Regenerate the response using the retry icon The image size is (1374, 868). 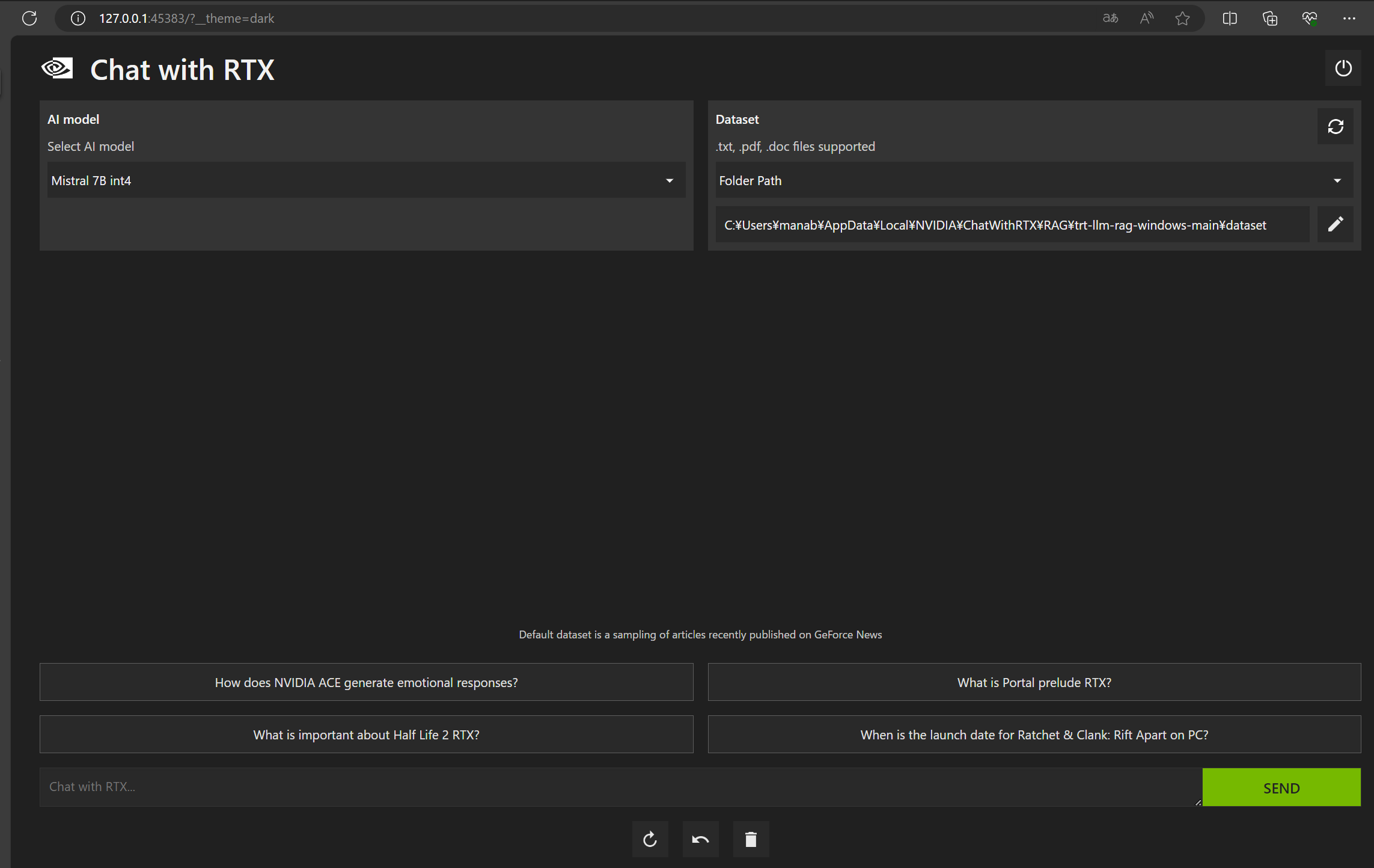(x=650, y=839)
